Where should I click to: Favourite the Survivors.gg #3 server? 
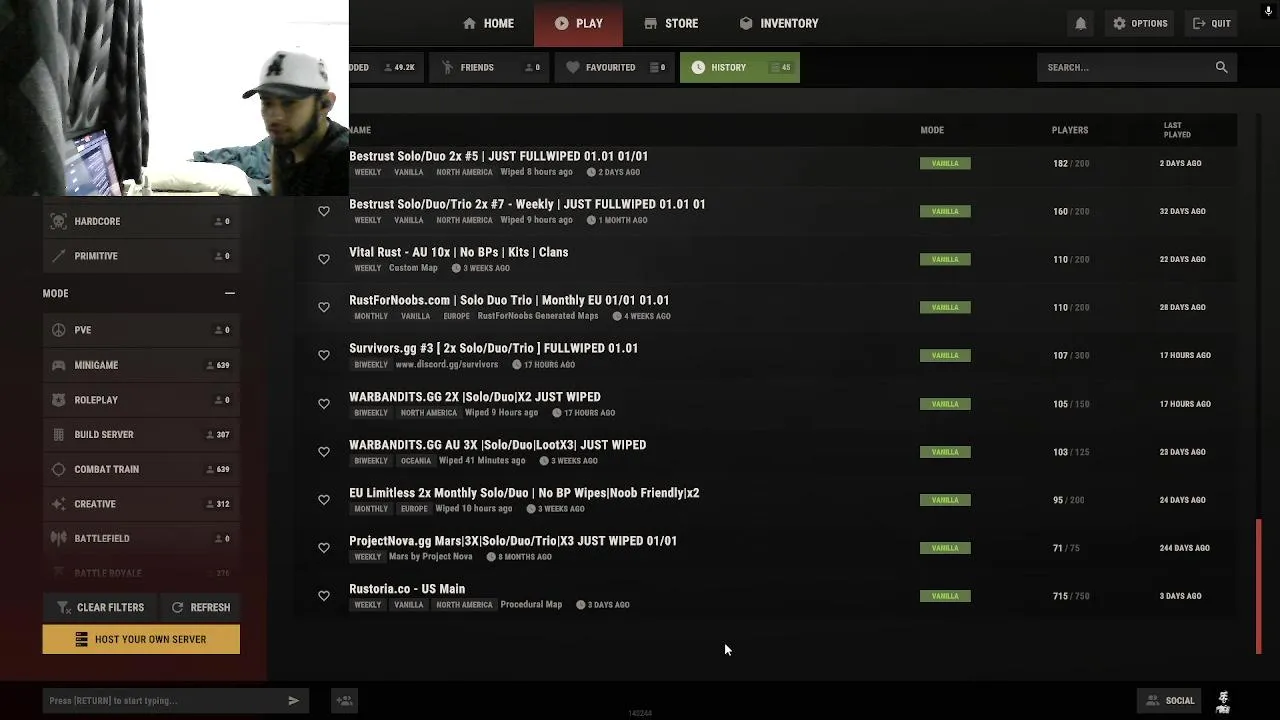click(324, 355)
